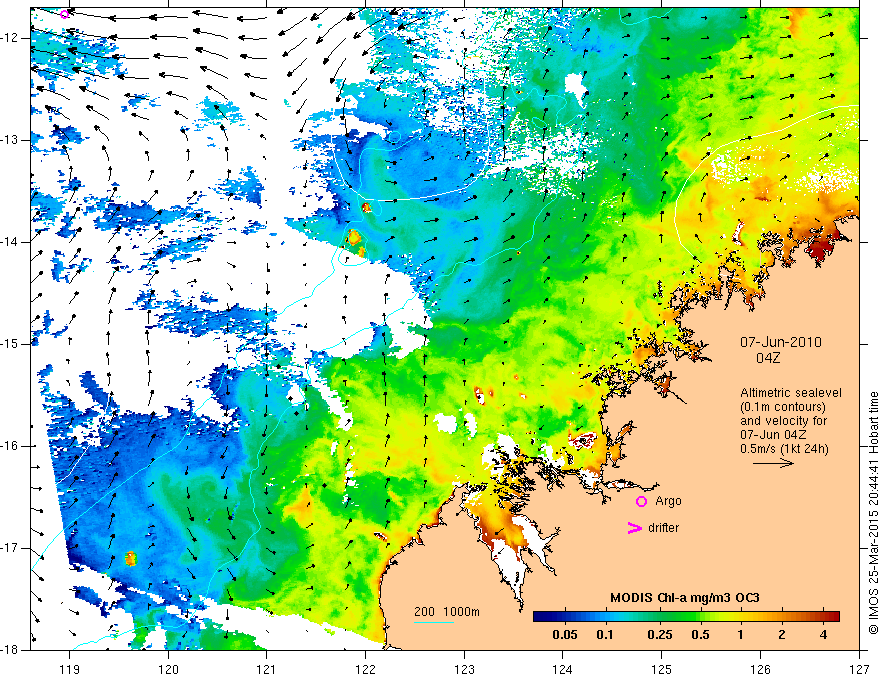Select the 'Argo' legend label
The image size is (880, 680).
click(668, 501)
